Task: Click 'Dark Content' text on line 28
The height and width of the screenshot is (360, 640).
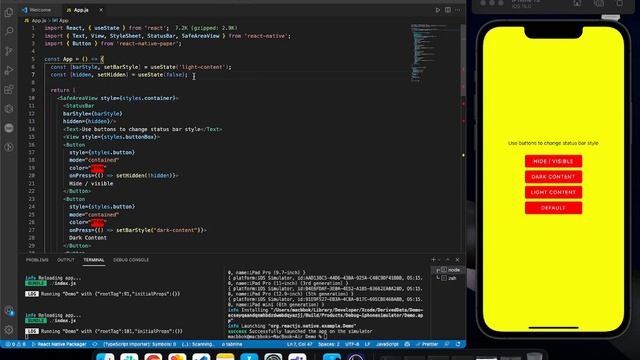Action: (88, 238)
